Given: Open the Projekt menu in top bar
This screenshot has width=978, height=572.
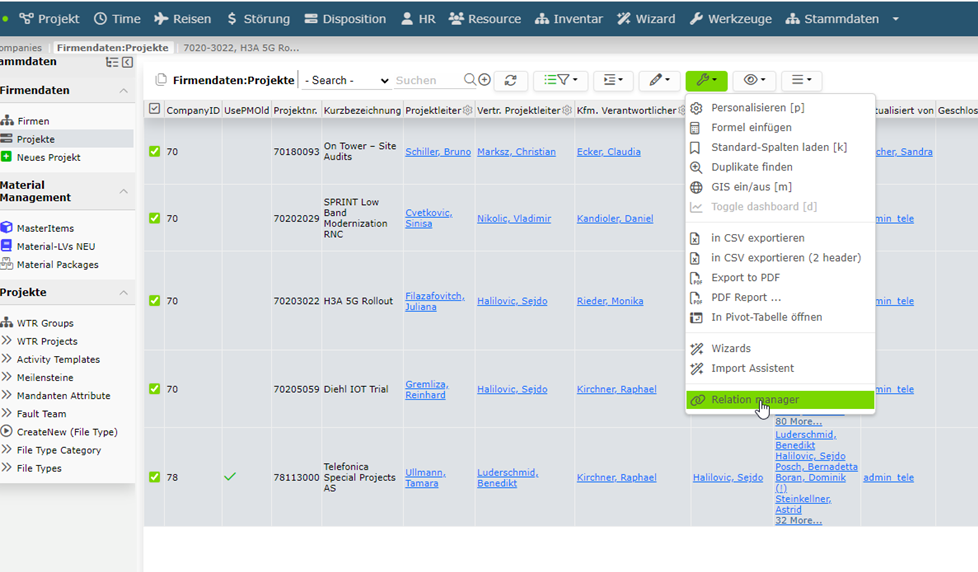Looking at the screenshot, I should point(49,19).
